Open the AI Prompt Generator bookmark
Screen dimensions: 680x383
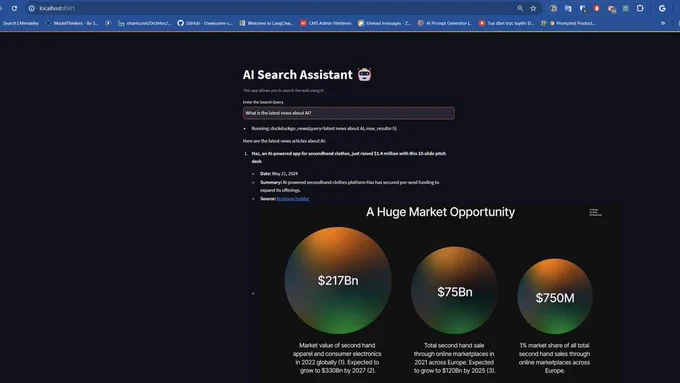(445, 23)
